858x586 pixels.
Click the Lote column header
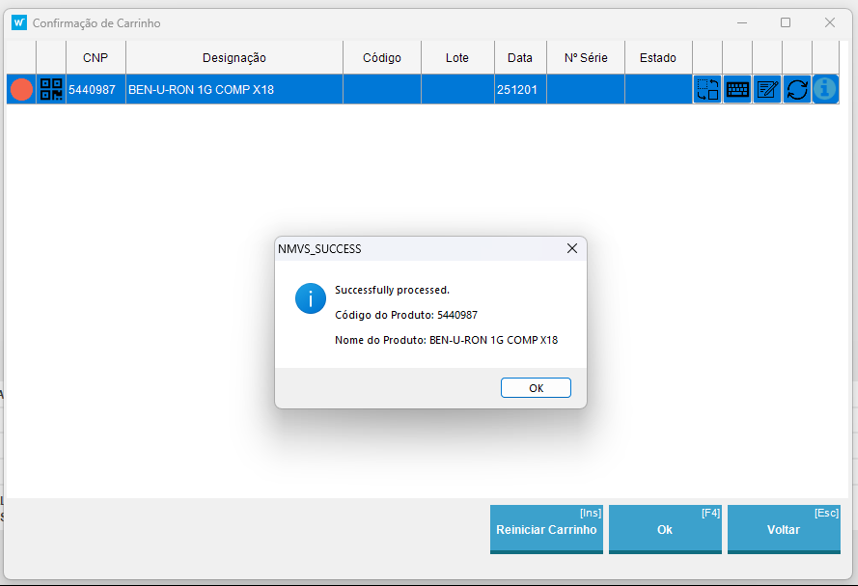(x=457, y=57)
